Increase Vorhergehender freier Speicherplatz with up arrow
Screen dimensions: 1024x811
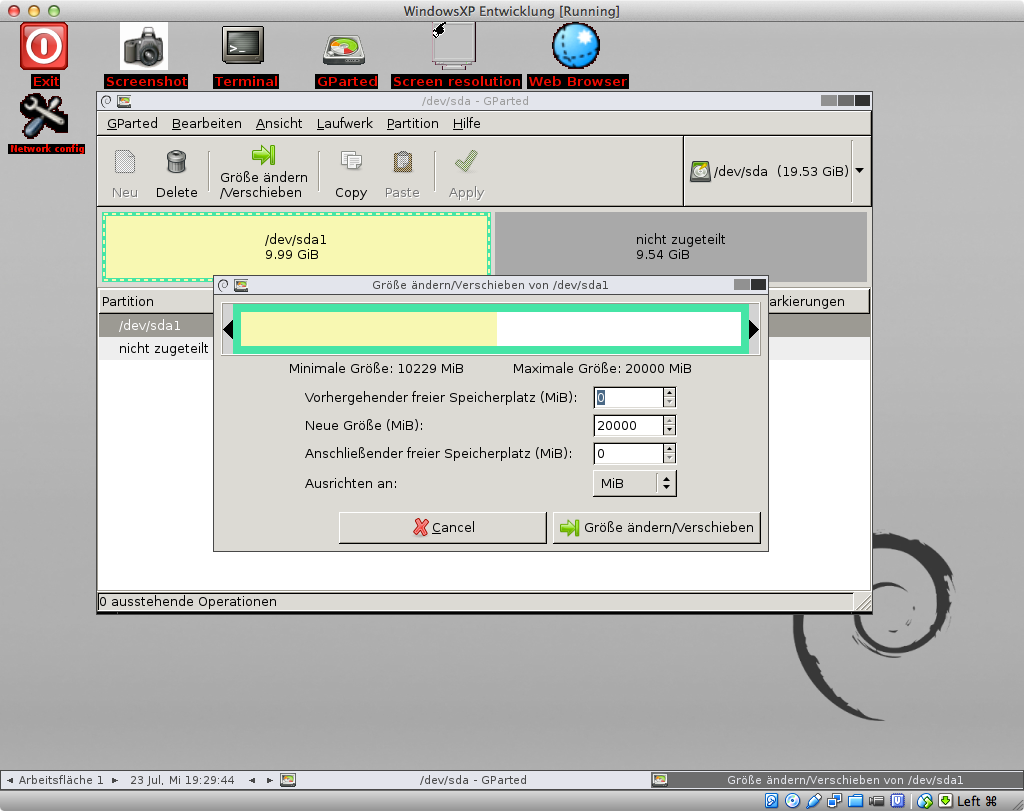(669, 392)
